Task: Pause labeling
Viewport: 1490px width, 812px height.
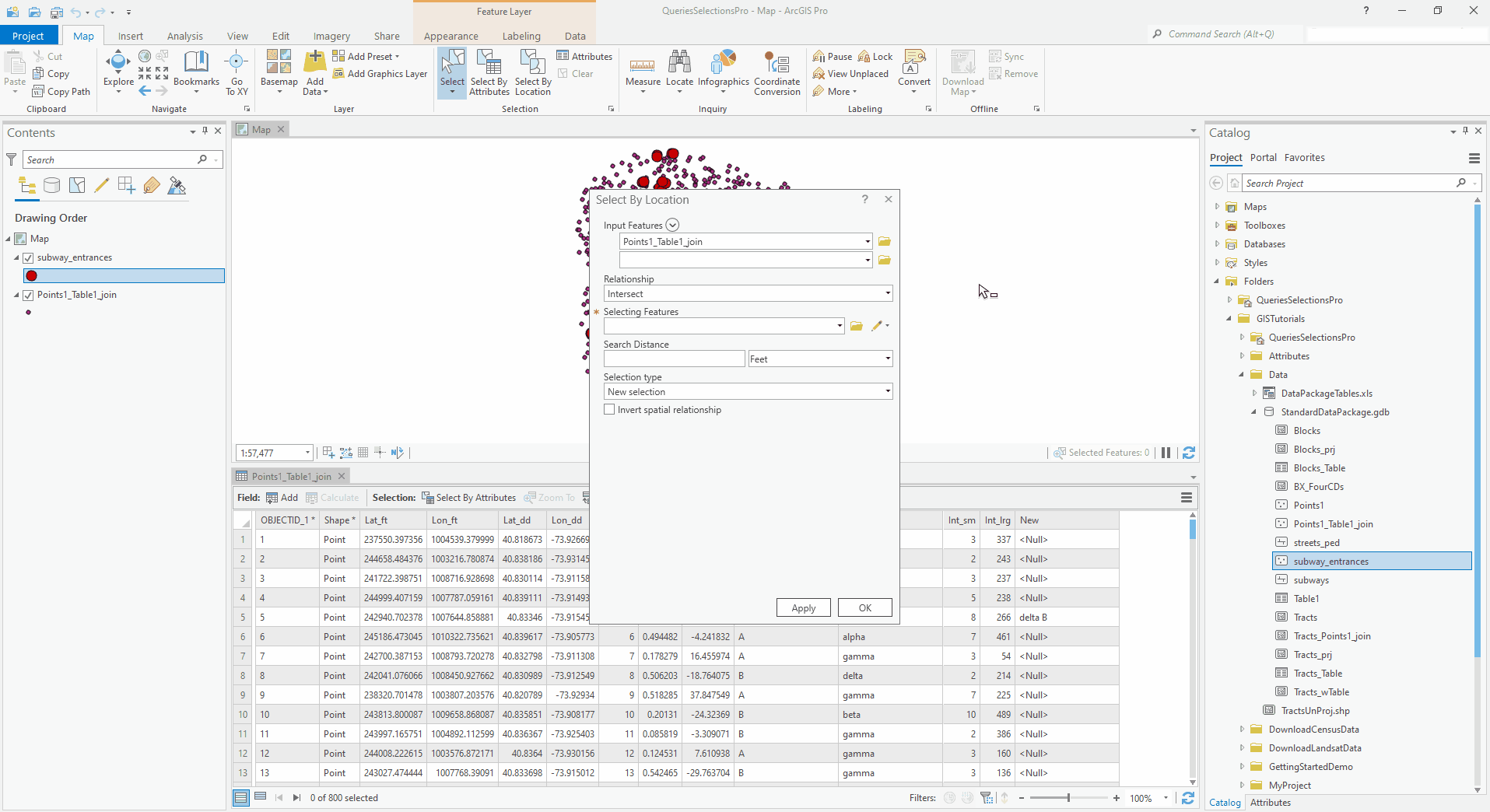Action: click(x=832, y=56)
